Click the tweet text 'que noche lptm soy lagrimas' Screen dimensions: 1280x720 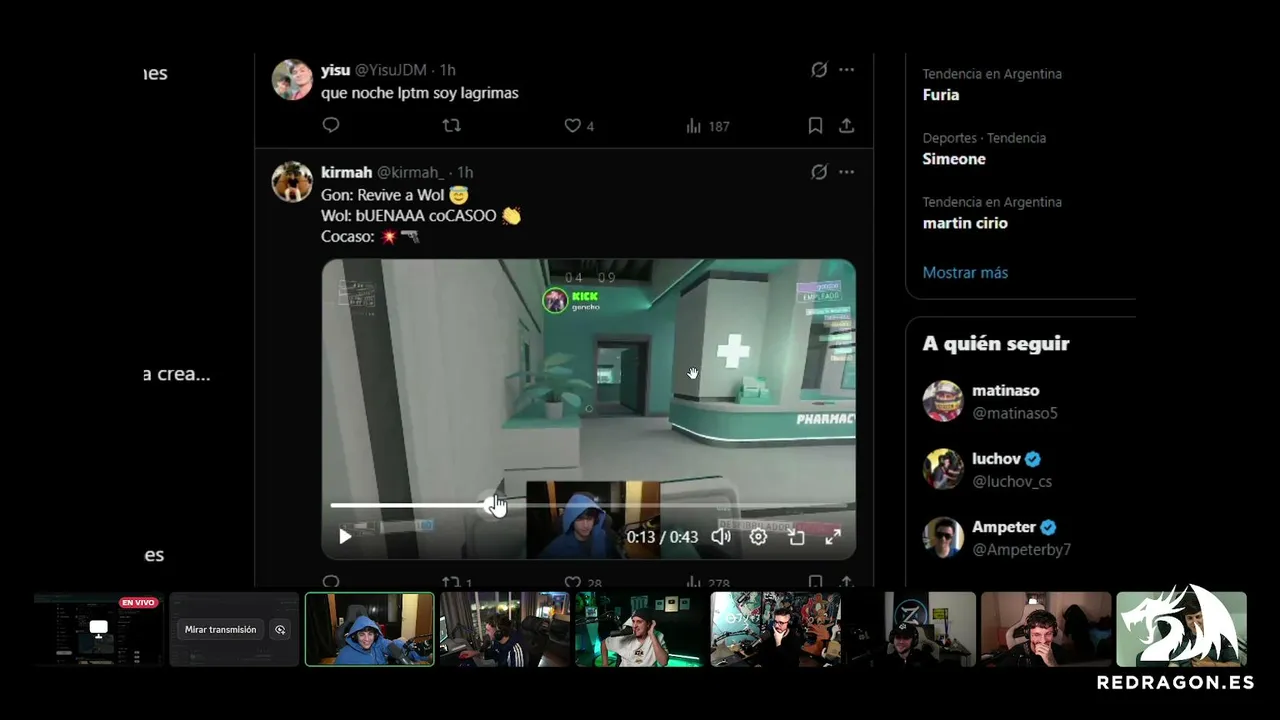[420, 93]
